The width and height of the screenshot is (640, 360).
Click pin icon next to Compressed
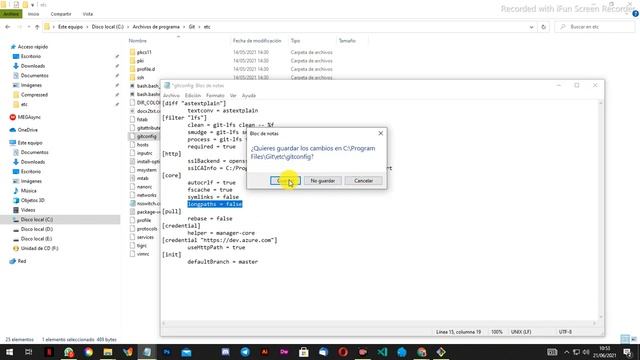117,95
